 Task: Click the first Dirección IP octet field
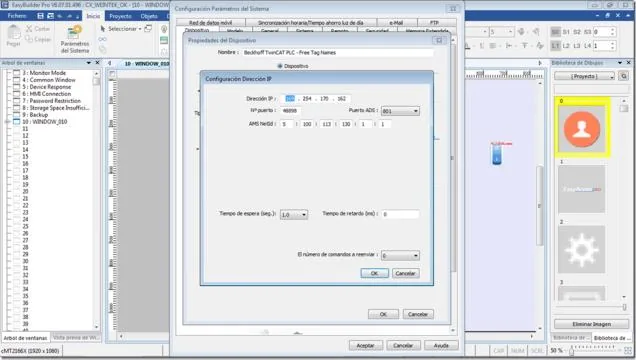[x=290, y=99]
